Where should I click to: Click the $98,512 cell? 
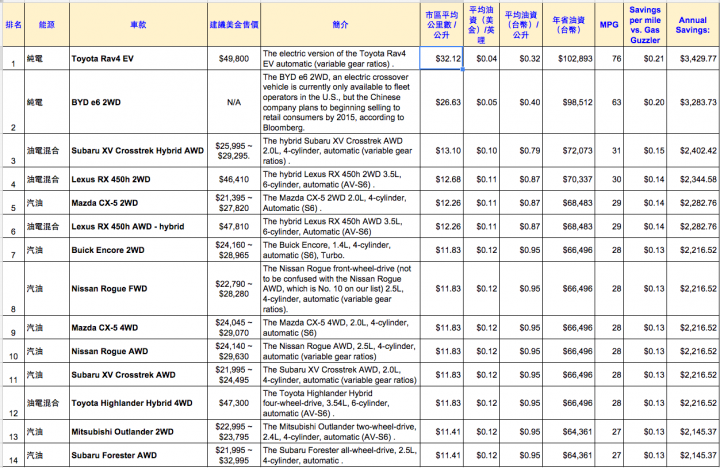tap(568, 102)
